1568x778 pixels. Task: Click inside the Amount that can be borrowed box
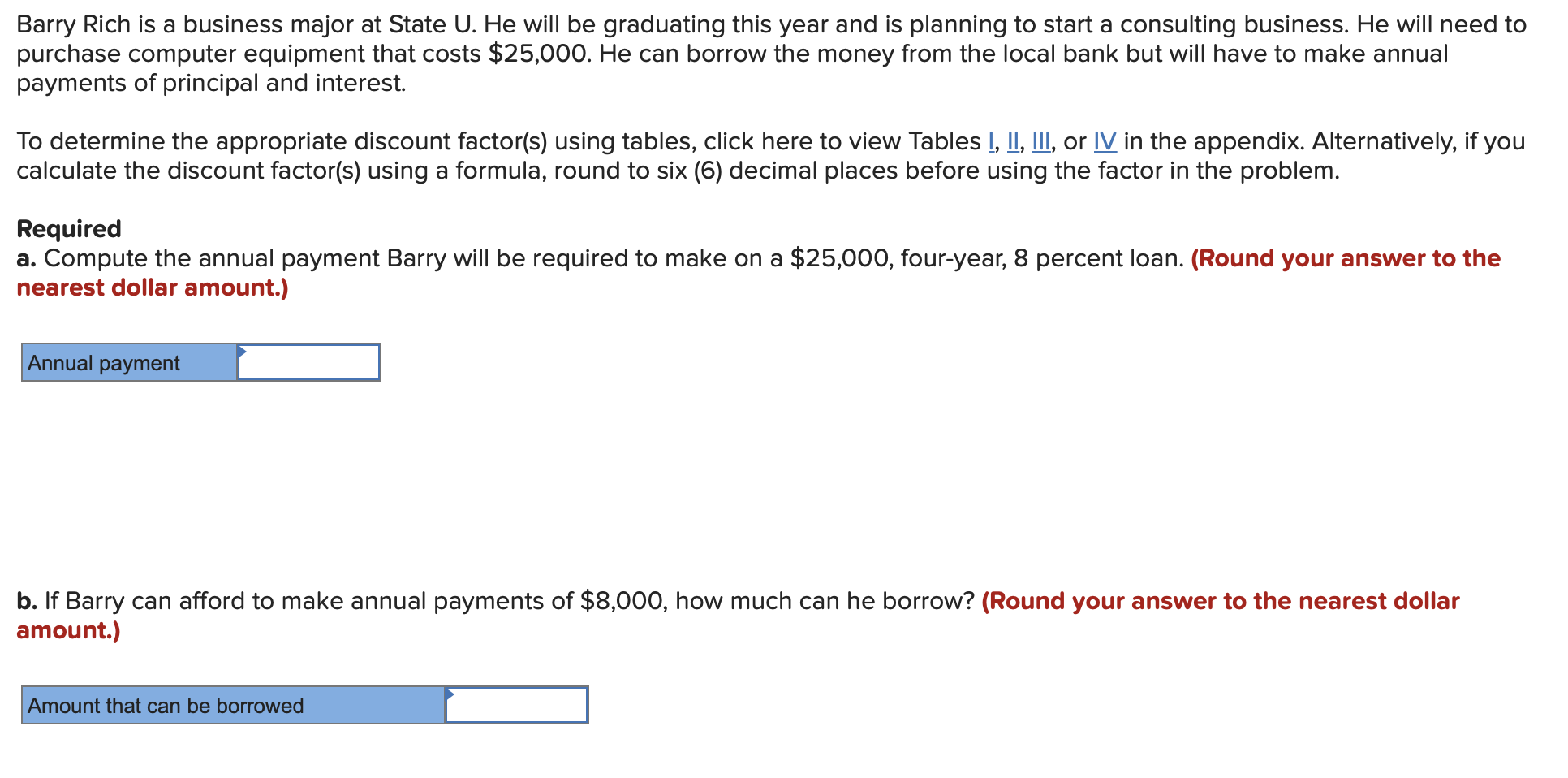pos(516,705)
